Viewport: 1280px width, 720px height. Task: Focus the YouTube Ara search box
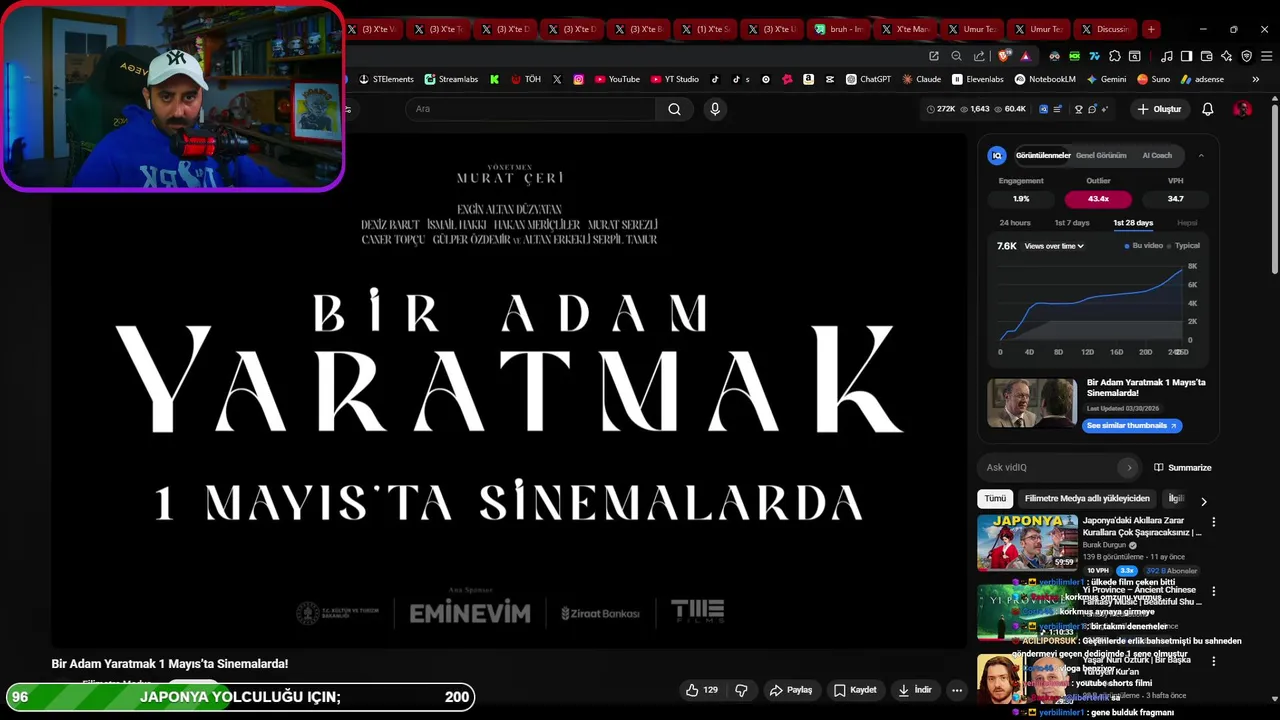(530, 109)
